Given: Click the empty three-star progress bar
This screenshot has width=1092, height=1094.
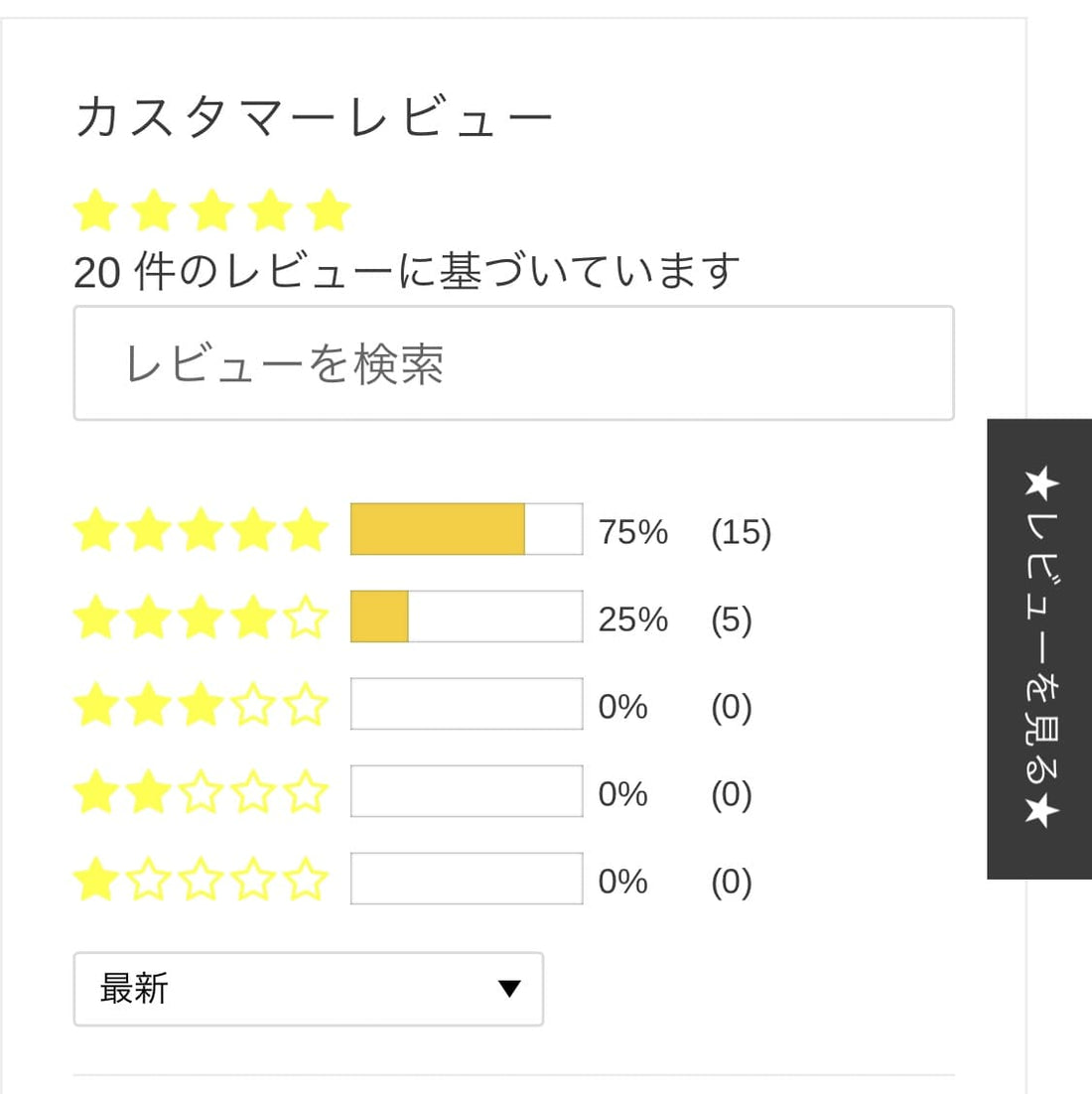Looking at the screenshot, I should pos(467,704).
